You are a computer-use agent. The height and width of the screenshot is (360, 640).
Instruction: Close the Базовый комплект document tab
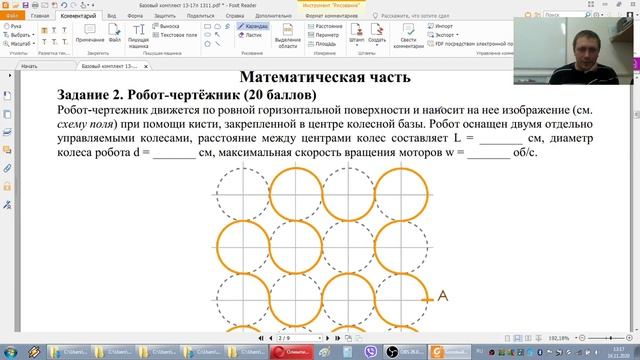click(x=146, y=66)
